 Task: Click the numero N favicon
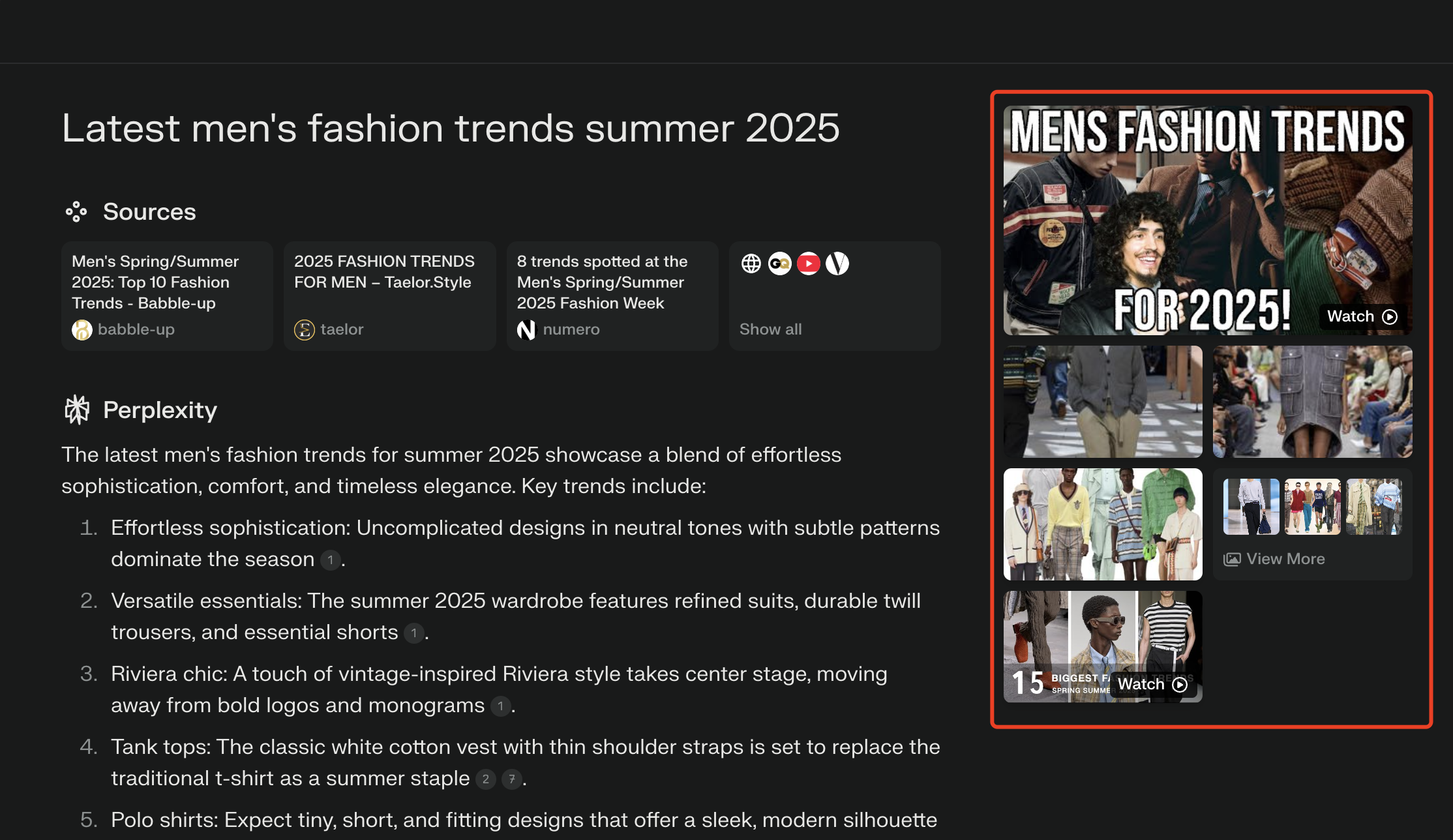pyautogui.click(x=526, y=330)
